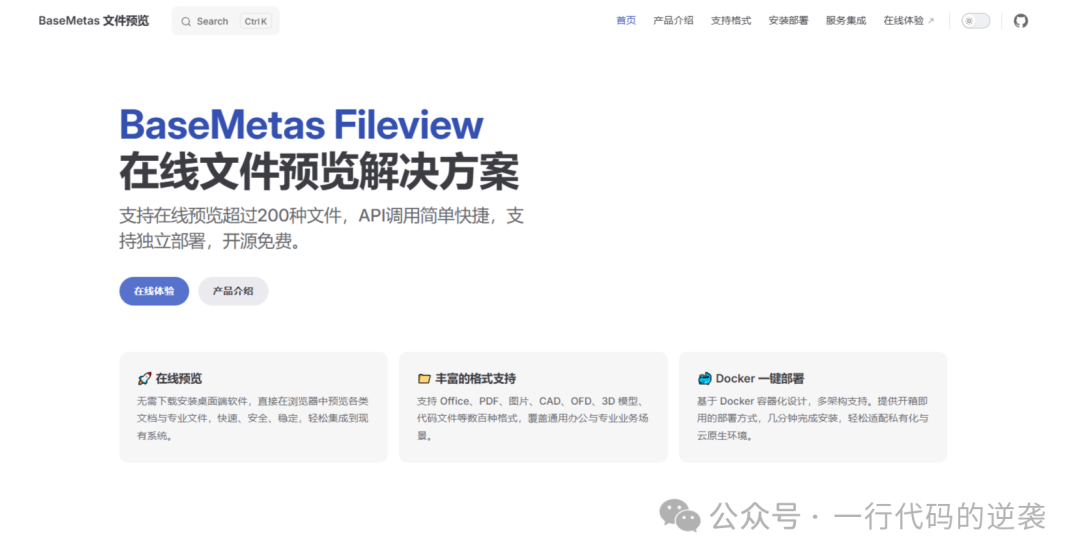This screenshot has width=1080, height=560.
Task: Click the gray 产品介绍 button
Action: (x=233, y=291)
